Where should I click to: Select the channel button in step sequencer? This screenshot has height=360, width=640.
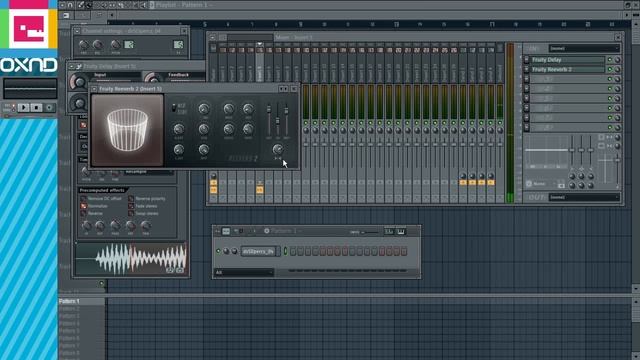[259, 252]
